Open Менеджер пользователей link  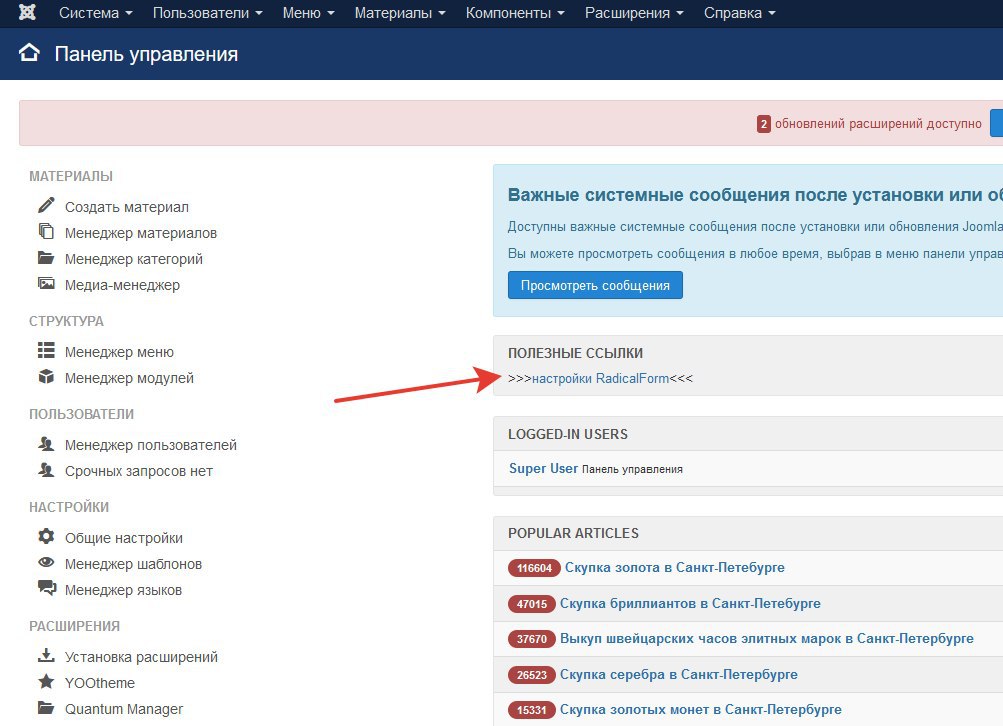tap(151, 445)
